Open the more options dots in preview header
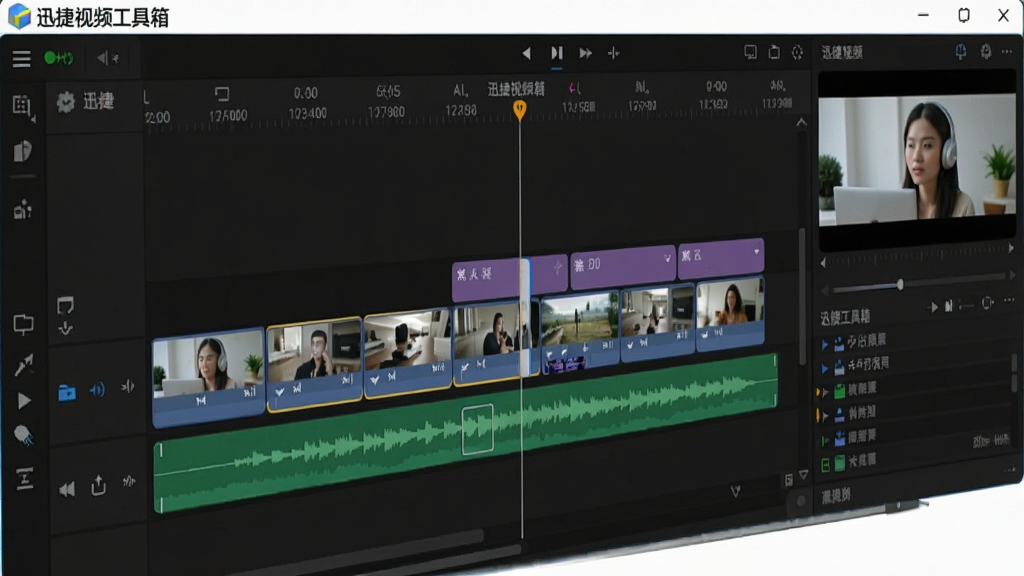Image resolution: width=1024 pixels, height=576 pixels. coord(1008,51)
